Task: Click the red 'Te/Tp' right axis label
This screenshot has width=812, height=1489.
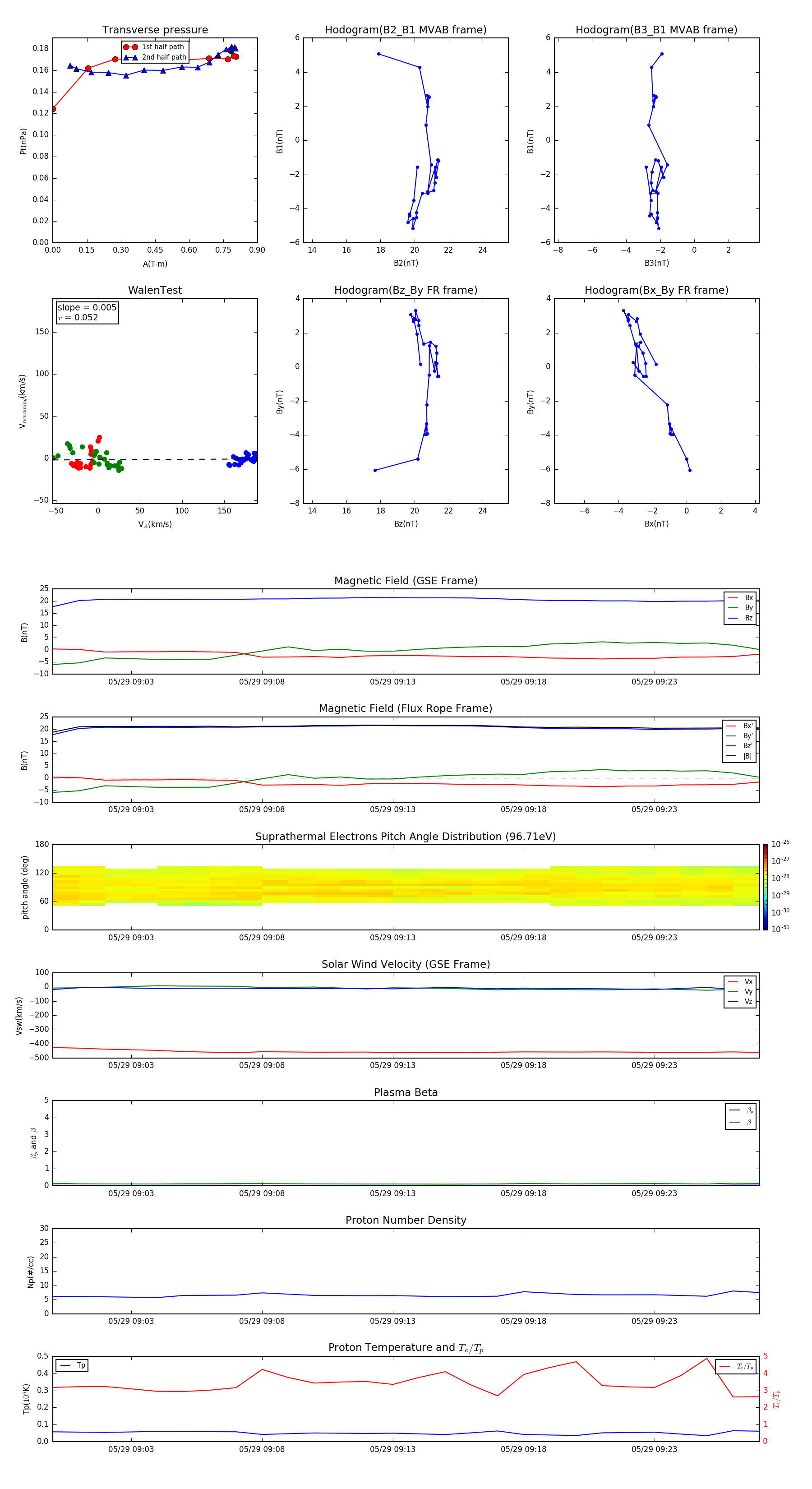Action: click(x=776, y=1399)
